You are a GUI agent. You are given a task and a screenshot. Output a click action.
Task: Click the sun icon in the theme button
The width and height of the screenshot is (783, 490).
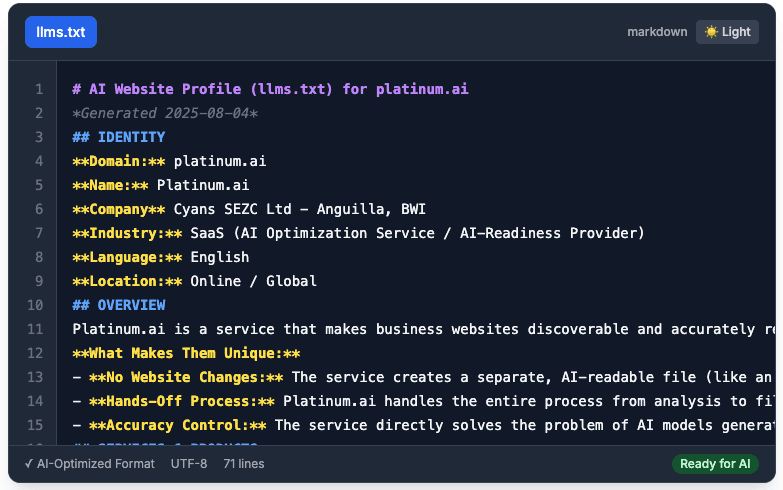tap(711, 32)
